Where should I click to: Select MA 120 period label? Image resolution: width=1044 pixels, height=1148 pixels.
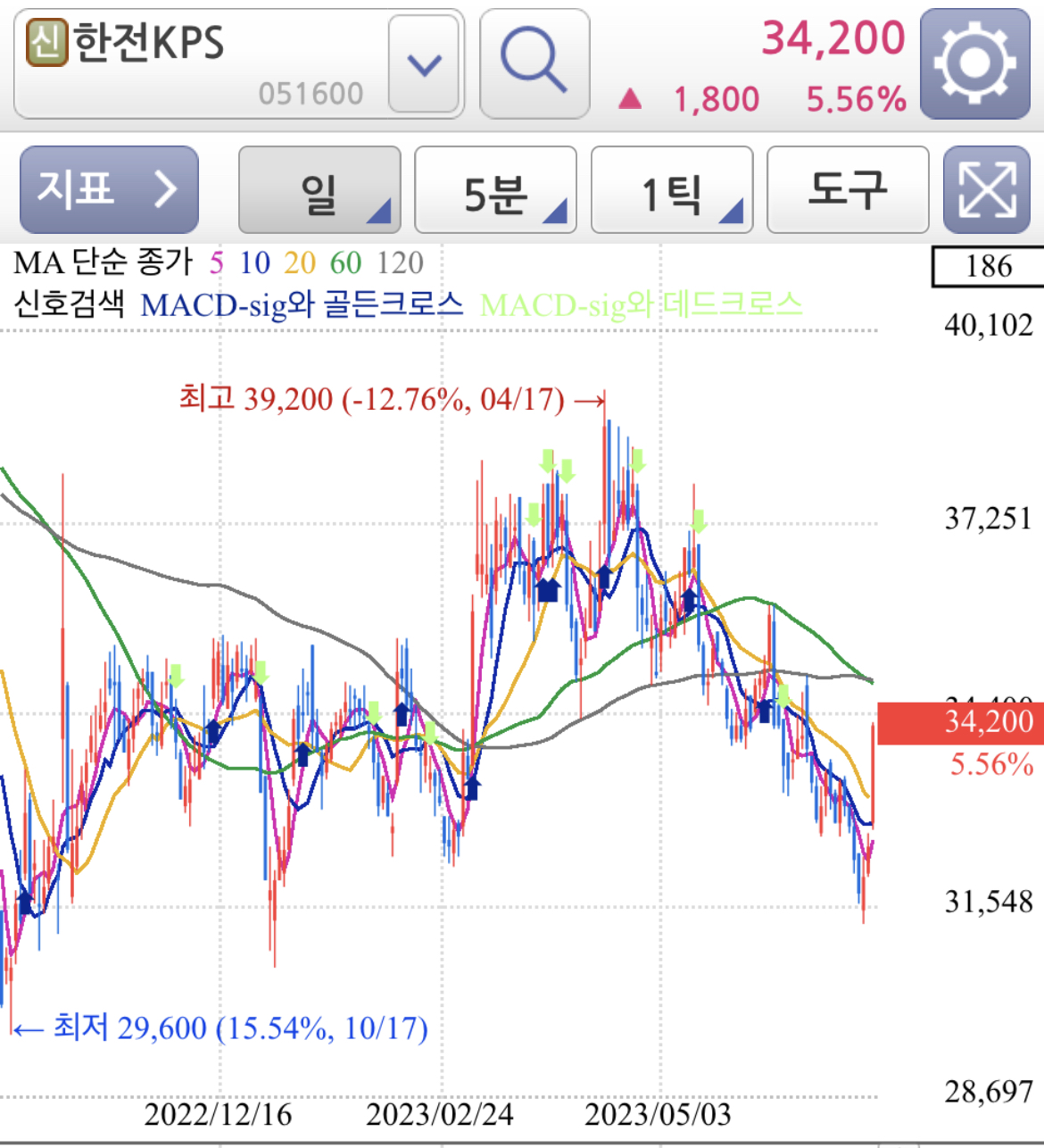[x=400, y=262]
